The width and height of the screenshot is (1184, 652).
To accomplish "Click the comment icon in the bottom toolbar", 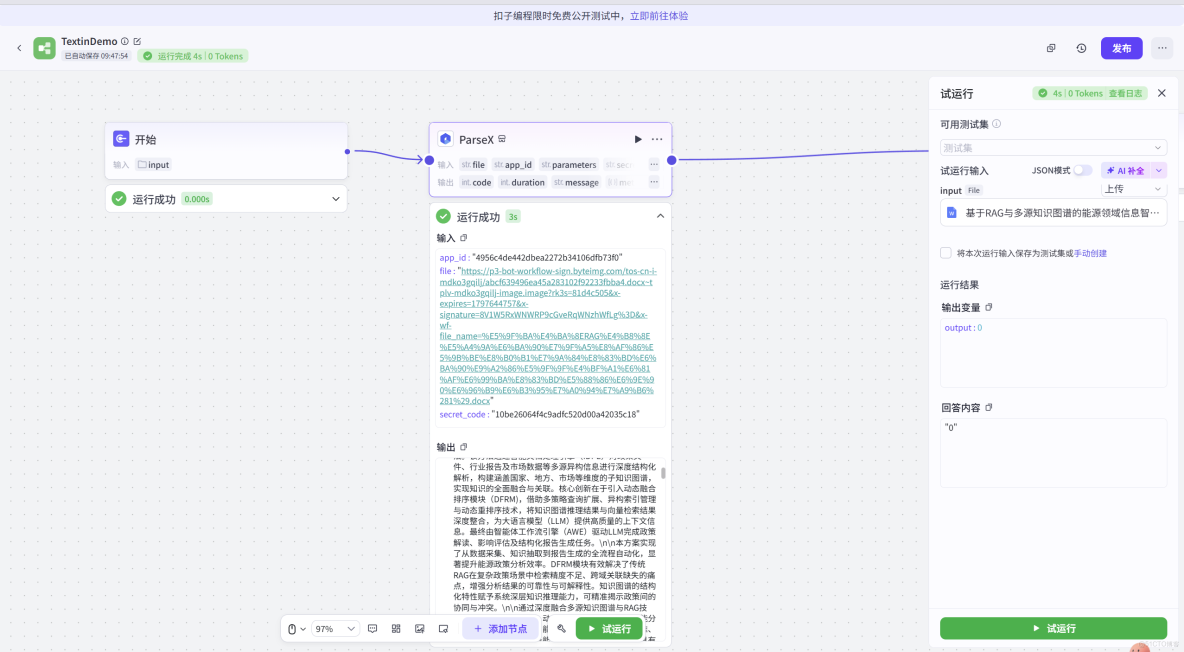I will tap(373, 630).
